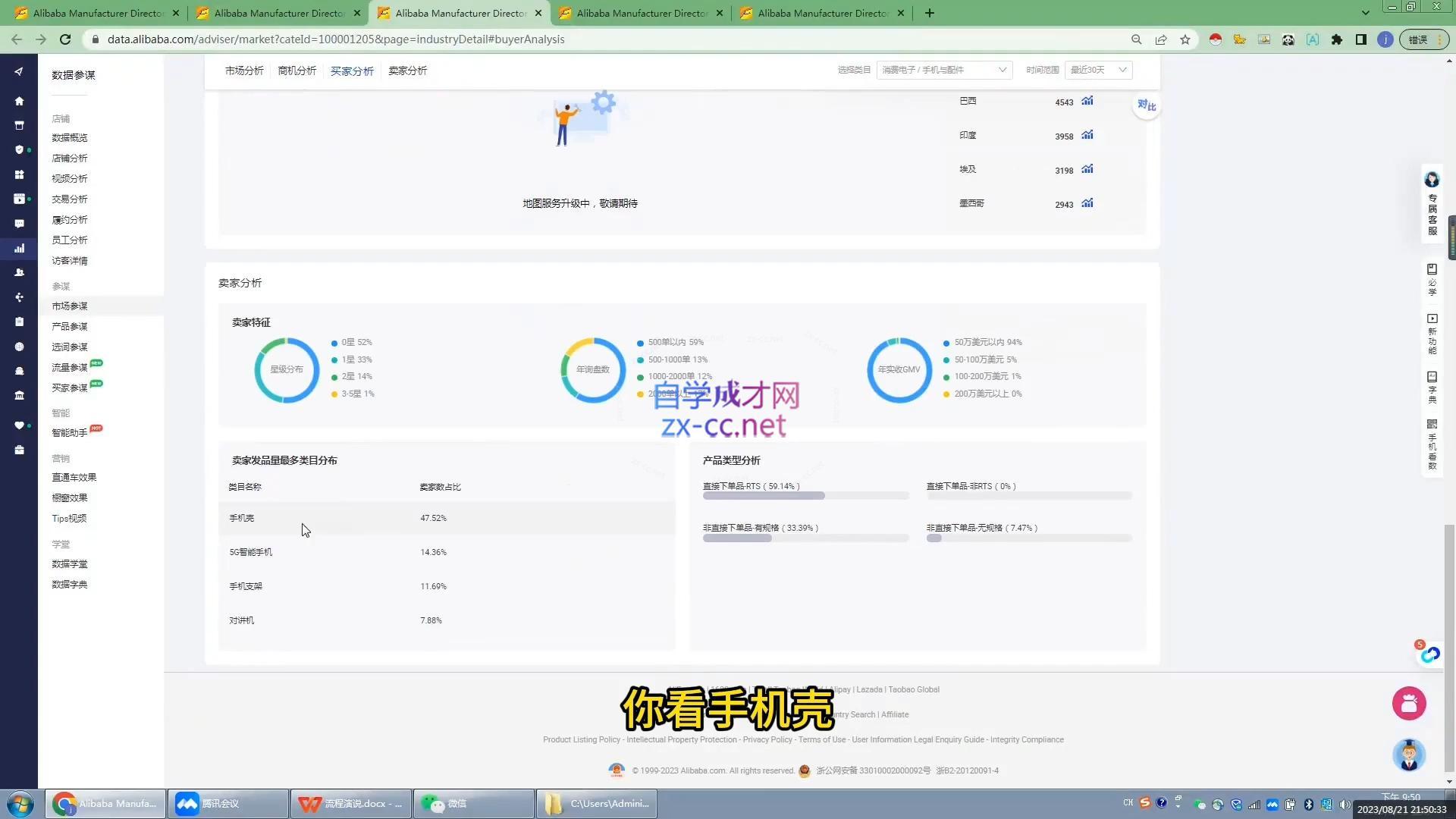The height and width of the screenshot is (819, 1456).
Task: Switch to the 卖家分析 tab
Action: (406, 71)
